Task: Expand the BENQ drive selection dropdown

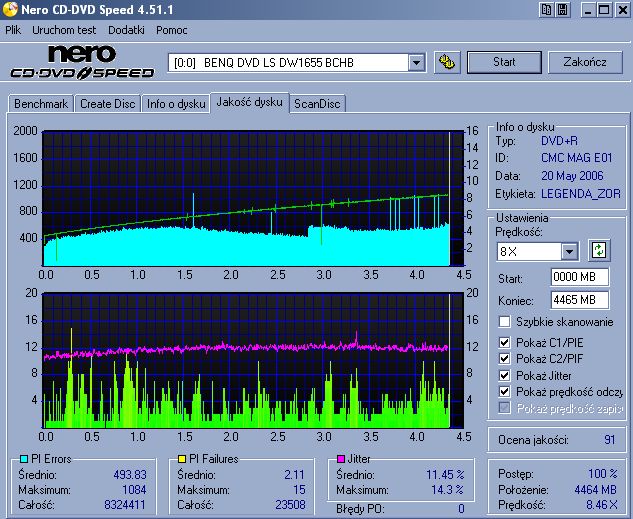Action: [416, 63]
